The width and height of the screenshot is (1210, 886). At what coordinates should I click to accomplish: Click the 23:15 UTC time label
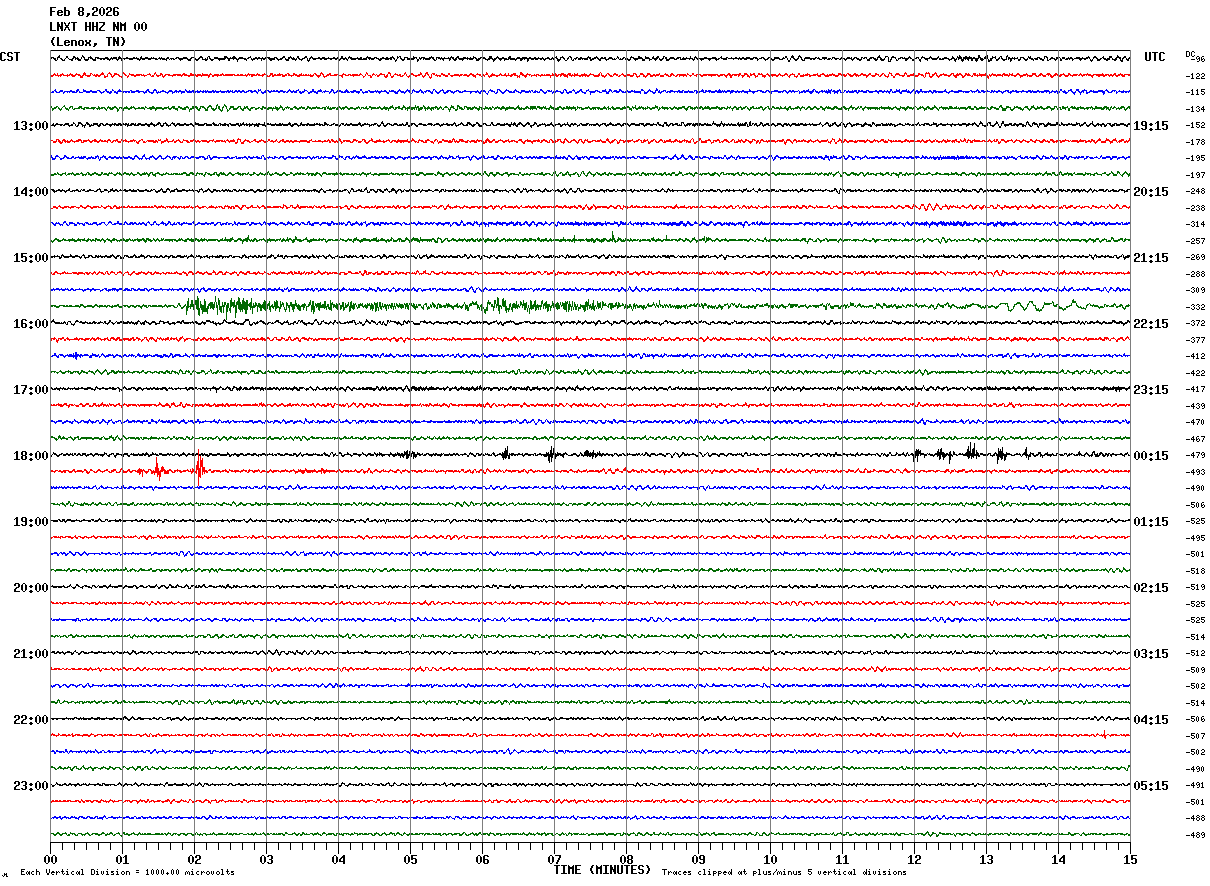1151,390
